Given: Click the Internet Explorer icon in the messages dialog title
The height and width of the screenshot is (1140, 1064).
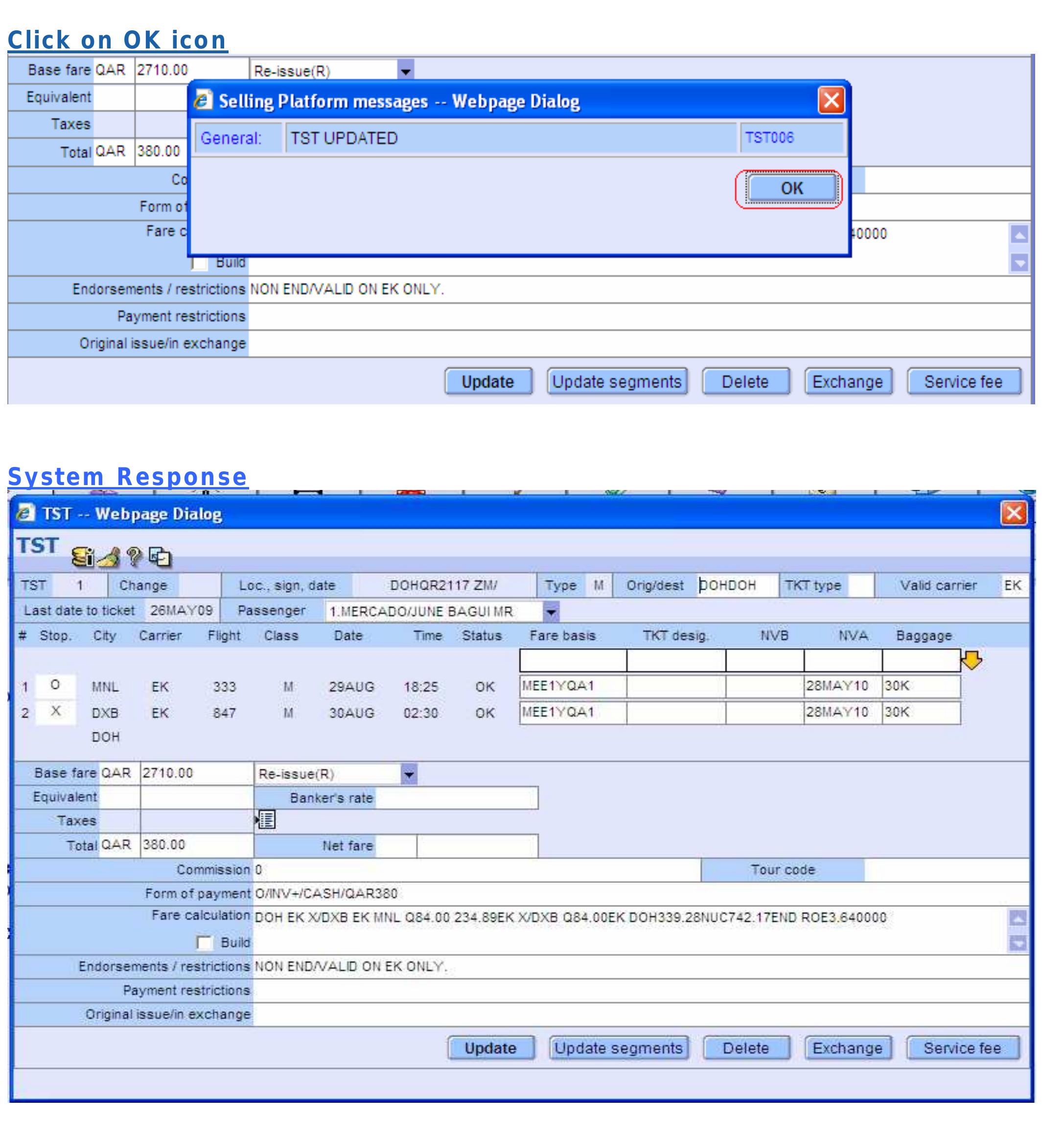Looking at the screenshot, I should (203, 100).
